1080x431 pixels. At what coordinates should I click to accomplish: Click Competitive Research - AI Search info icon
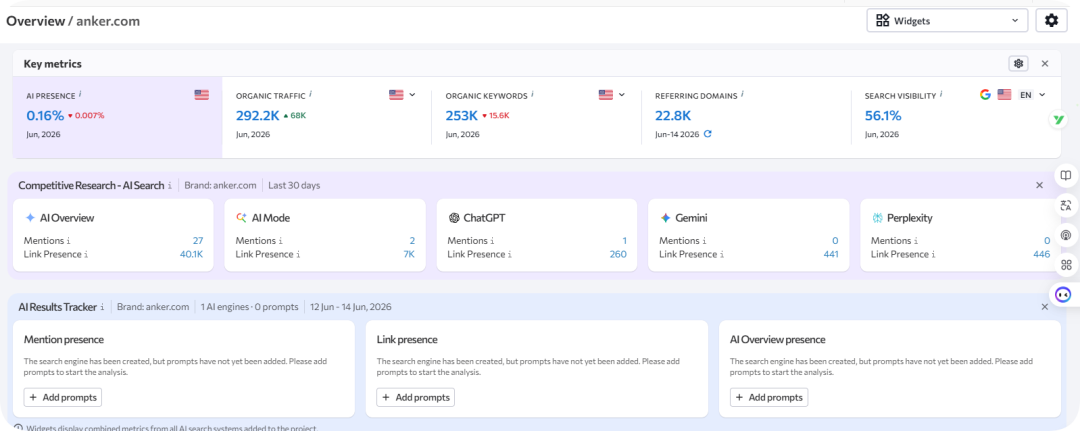point(170,186)
